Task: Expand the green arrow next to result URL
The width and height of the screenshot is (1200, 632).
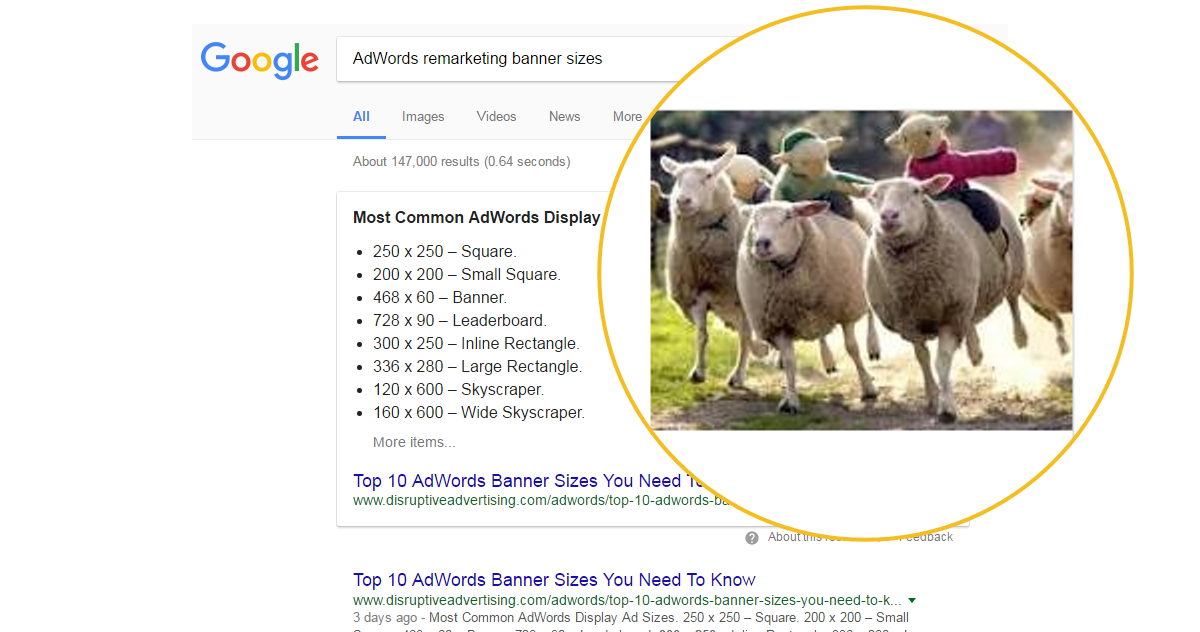Action: [912, 601]
